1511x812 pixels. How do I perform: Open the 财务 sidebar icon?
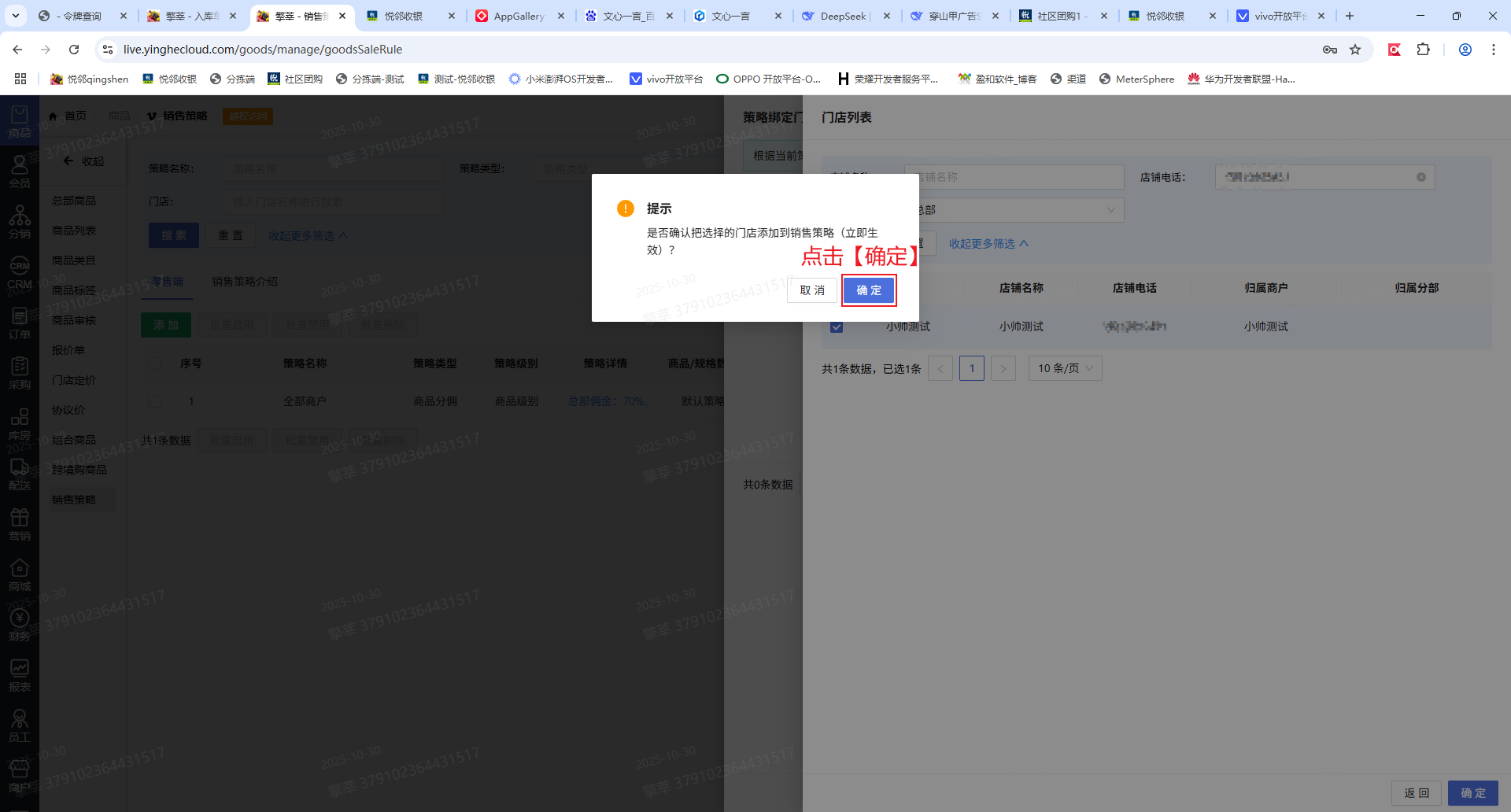pyautogui.click(x=20, y=625)
